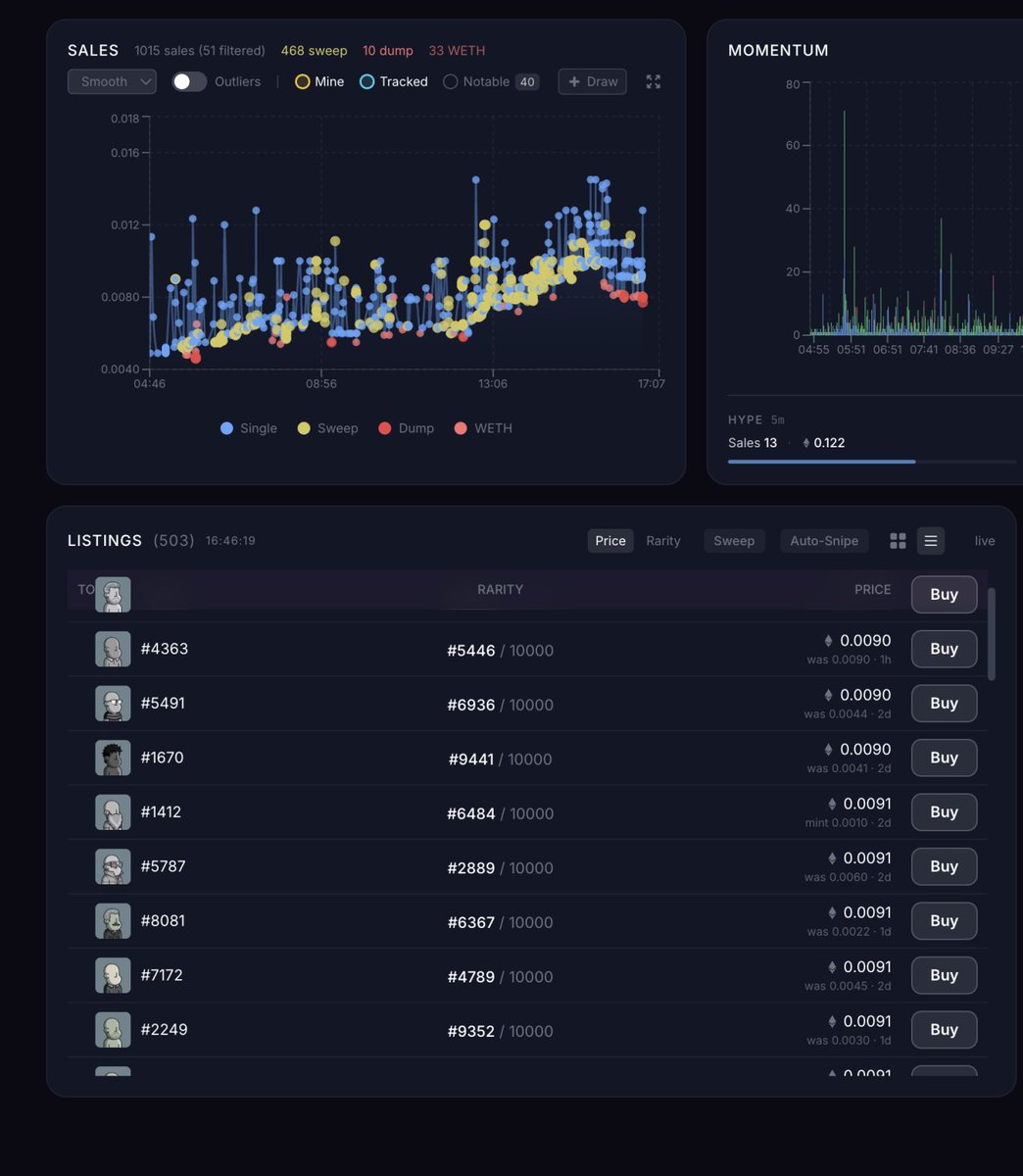Buy token #1412
Viewport: 1023px width, 1176px height.
click(944, 811)
